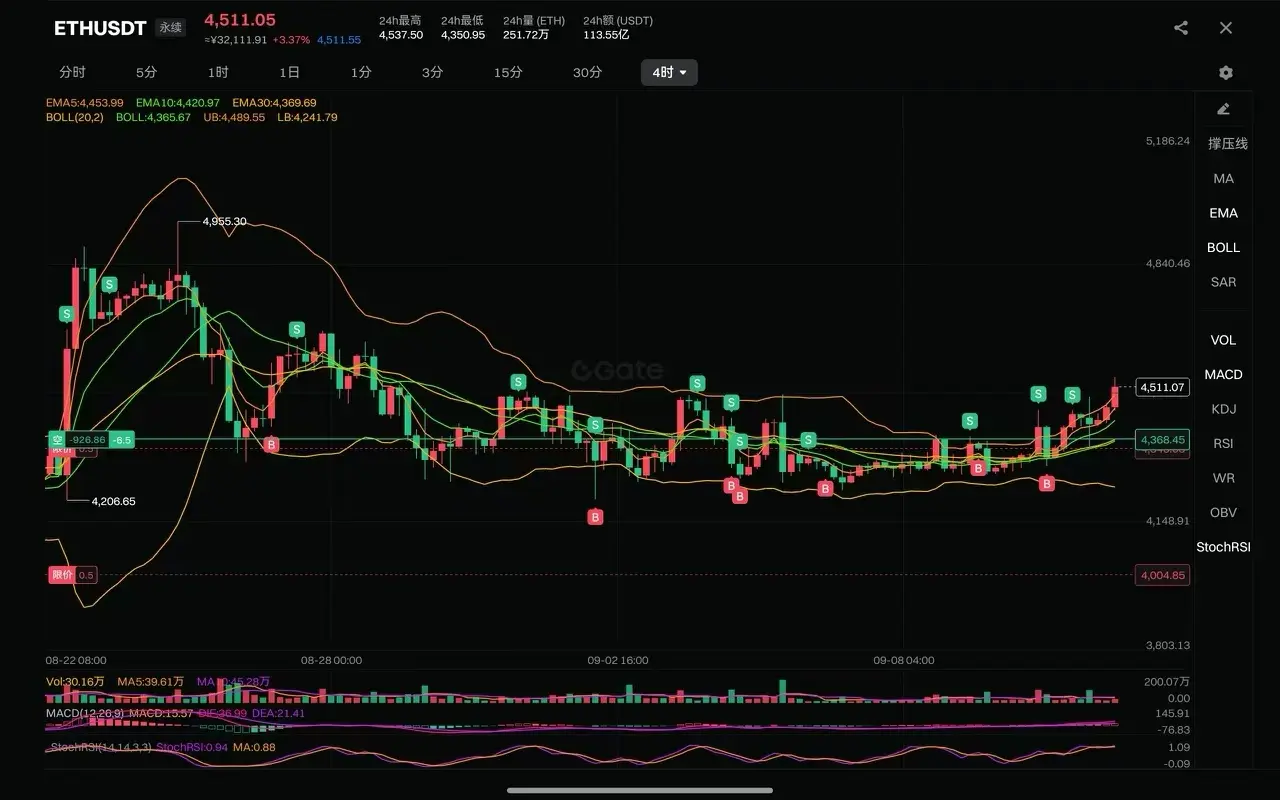Open the 4时 timeframe dropdown
The image size is (1280, 800).
click(x=669, y=72)
